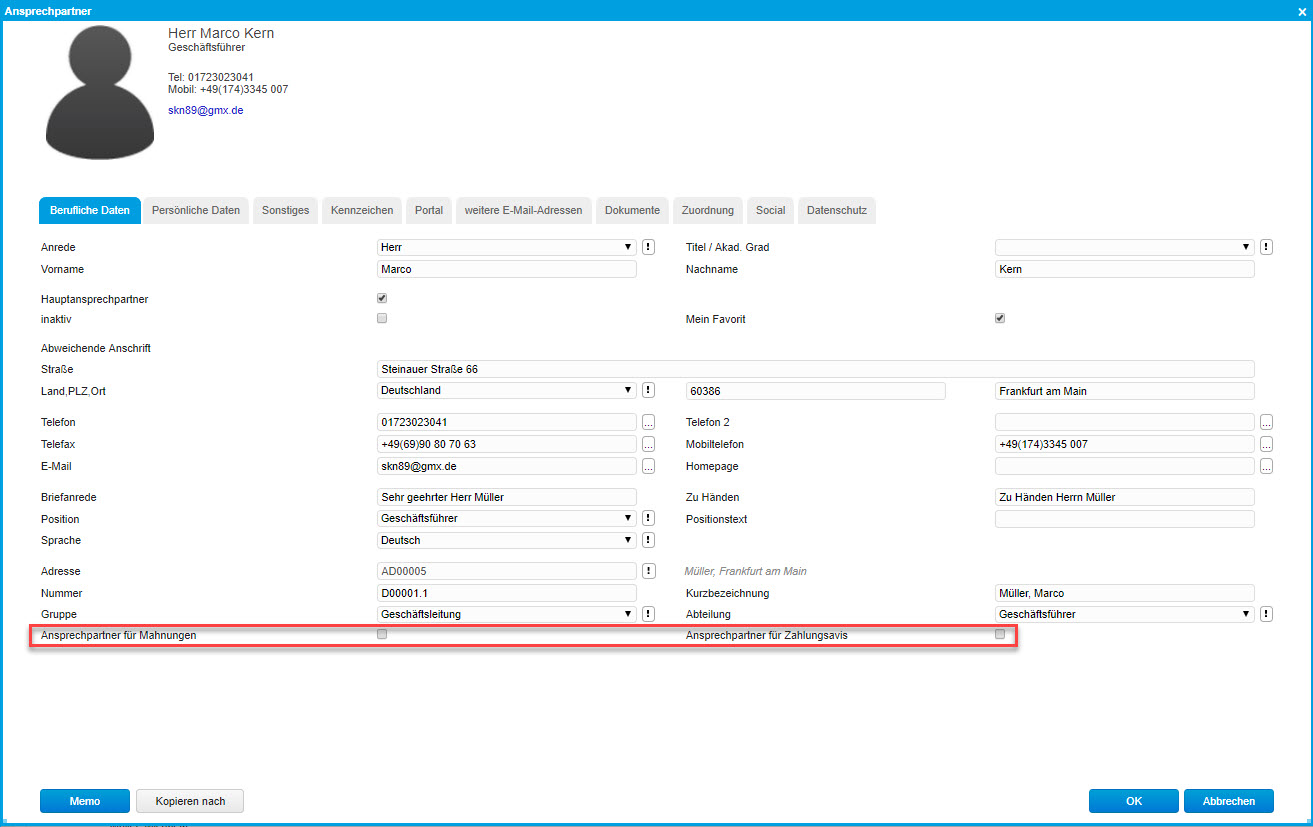Click the Adresse field AD00005
This screenshot has height=827, width=1313.
click(x=507, y=571)
